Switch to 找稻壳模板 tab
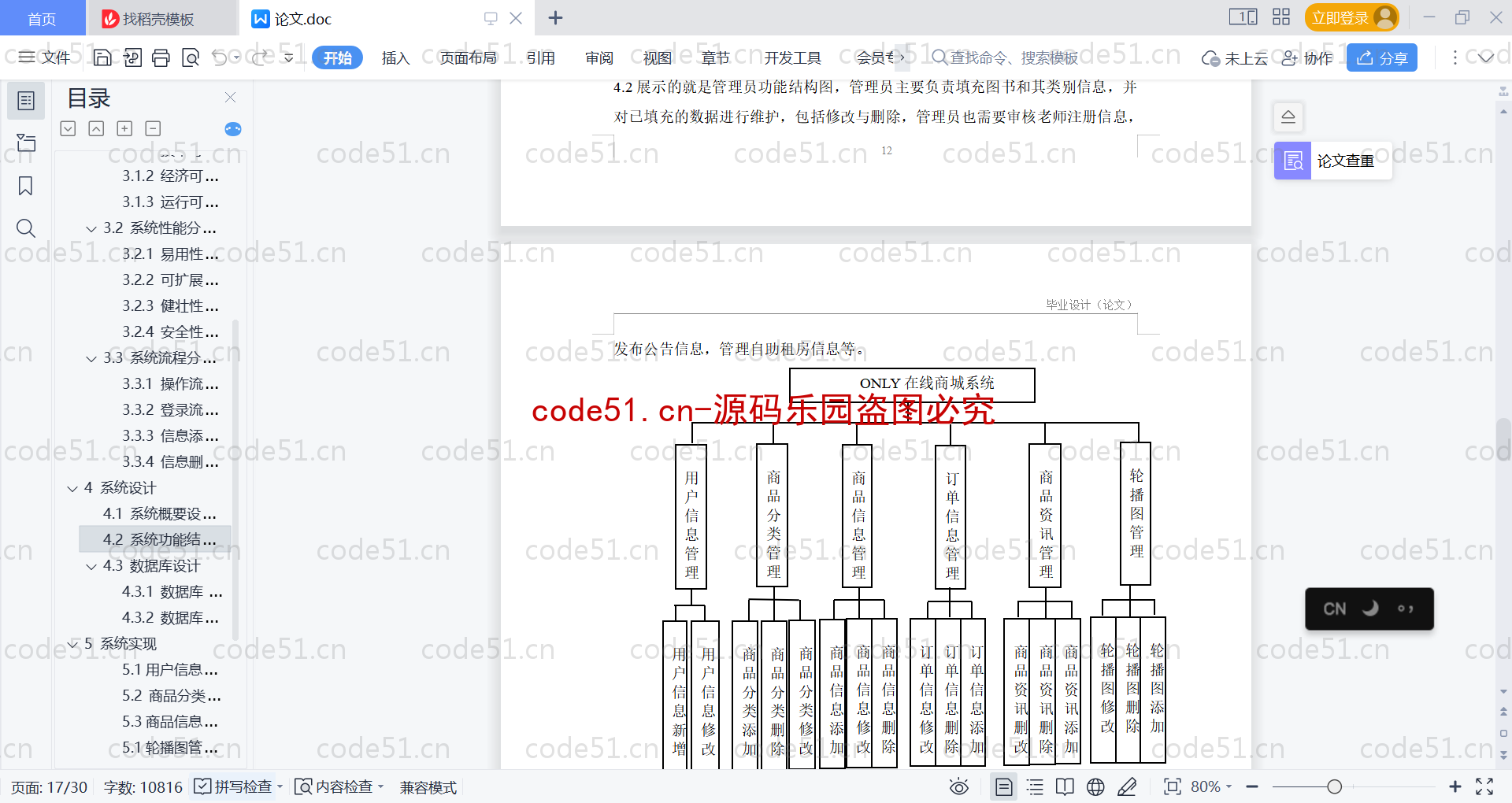The width and height of the screenshot is (1512, 803). pos(161,18)
